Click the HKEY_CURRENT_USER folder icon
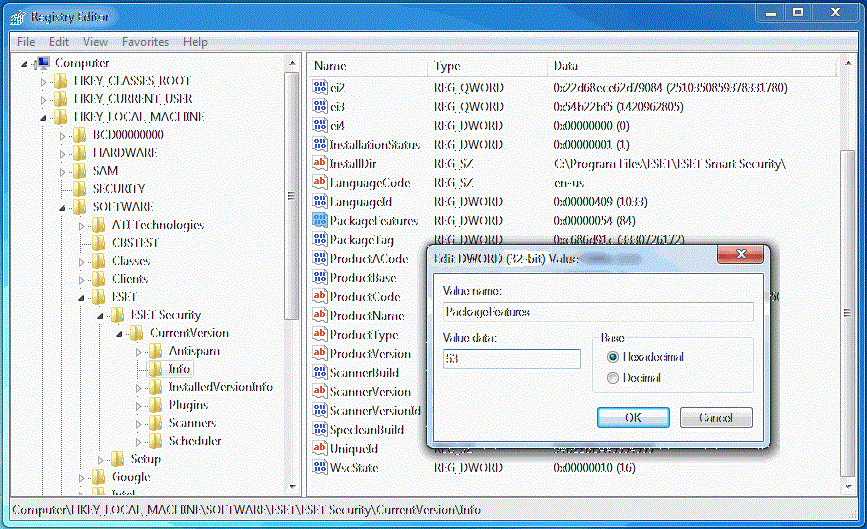The image size is (867, 529). 61,99
